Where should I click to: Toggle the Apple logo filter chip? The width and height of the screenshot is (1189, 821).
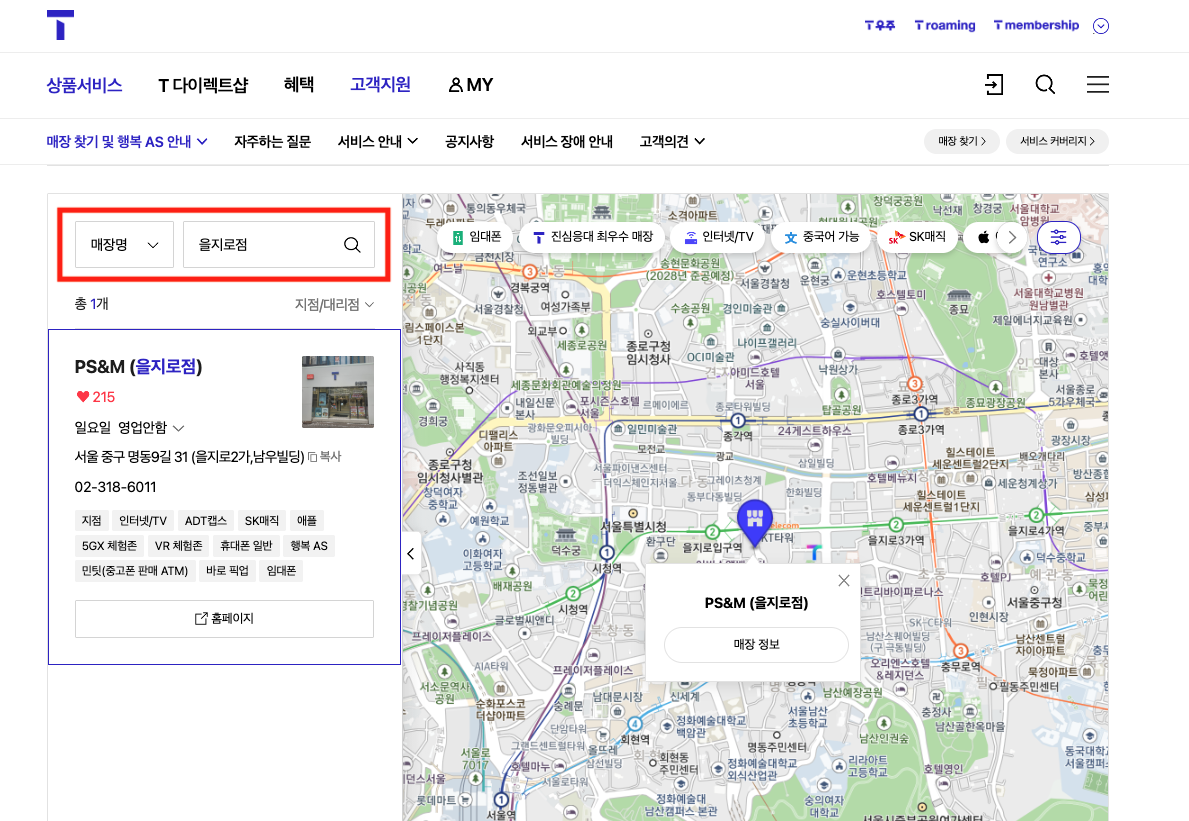point(983,237)
